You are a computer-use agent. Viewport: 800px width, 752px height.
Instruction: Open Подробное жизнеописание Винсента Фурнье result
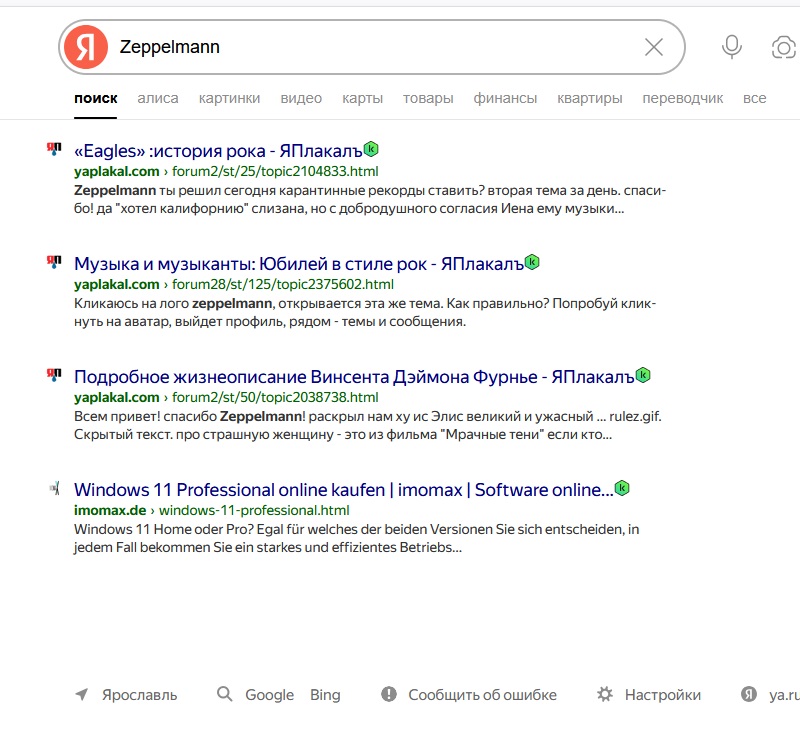click(354, 377)
